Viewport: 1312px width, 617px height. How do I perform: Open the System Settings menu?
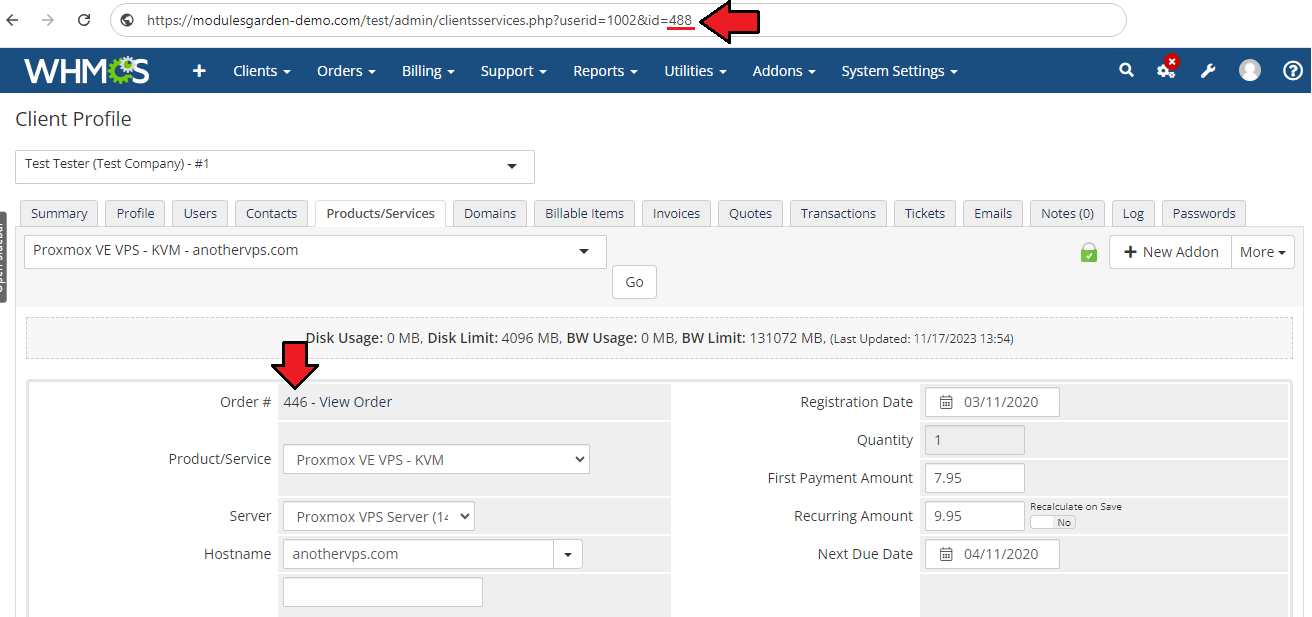pos(899,71)
